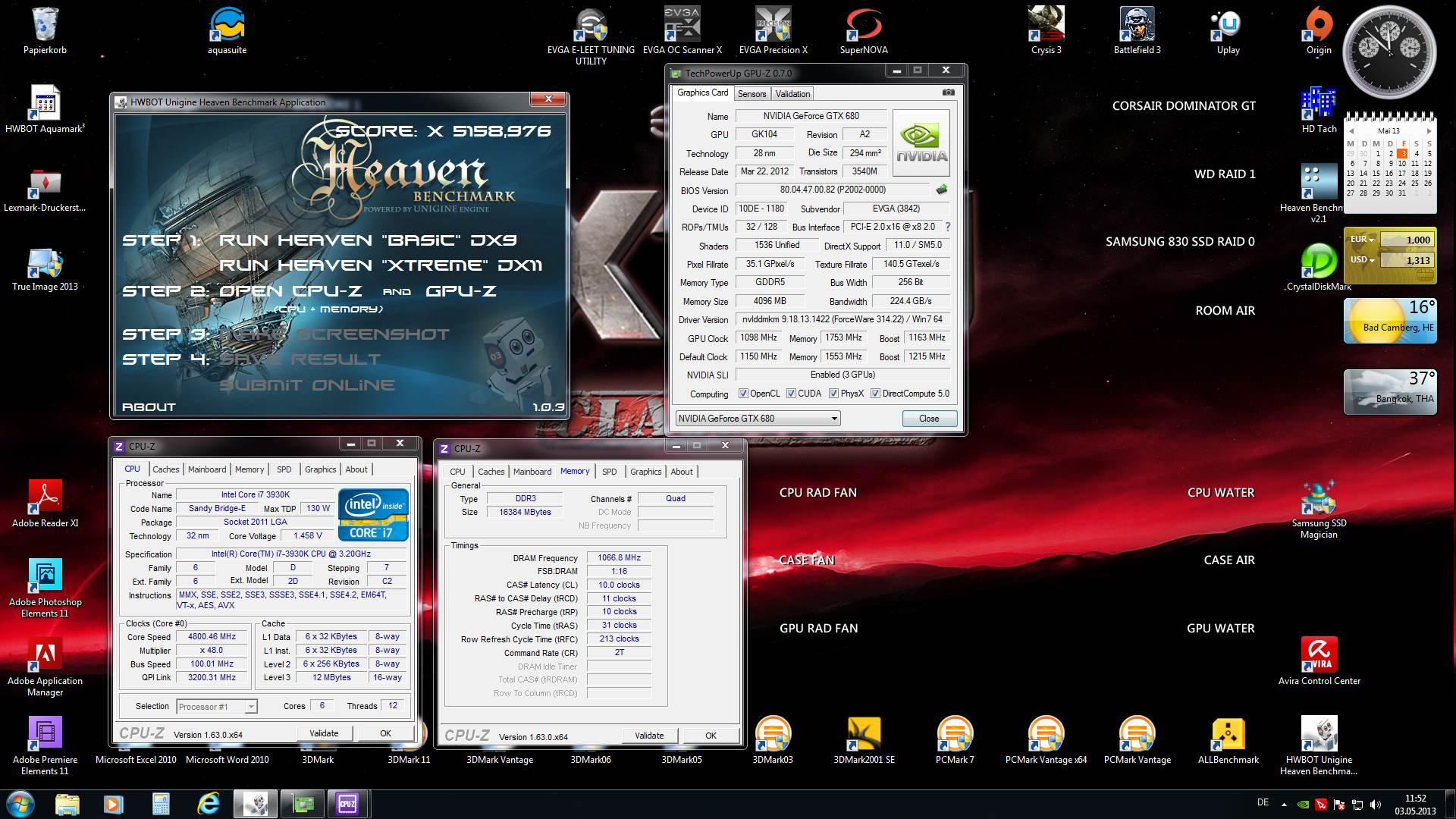The image size is (1456, 819).
Task: Toggle the CUDA checkbox in GPU-Z
Action: (x=791, y=394)
